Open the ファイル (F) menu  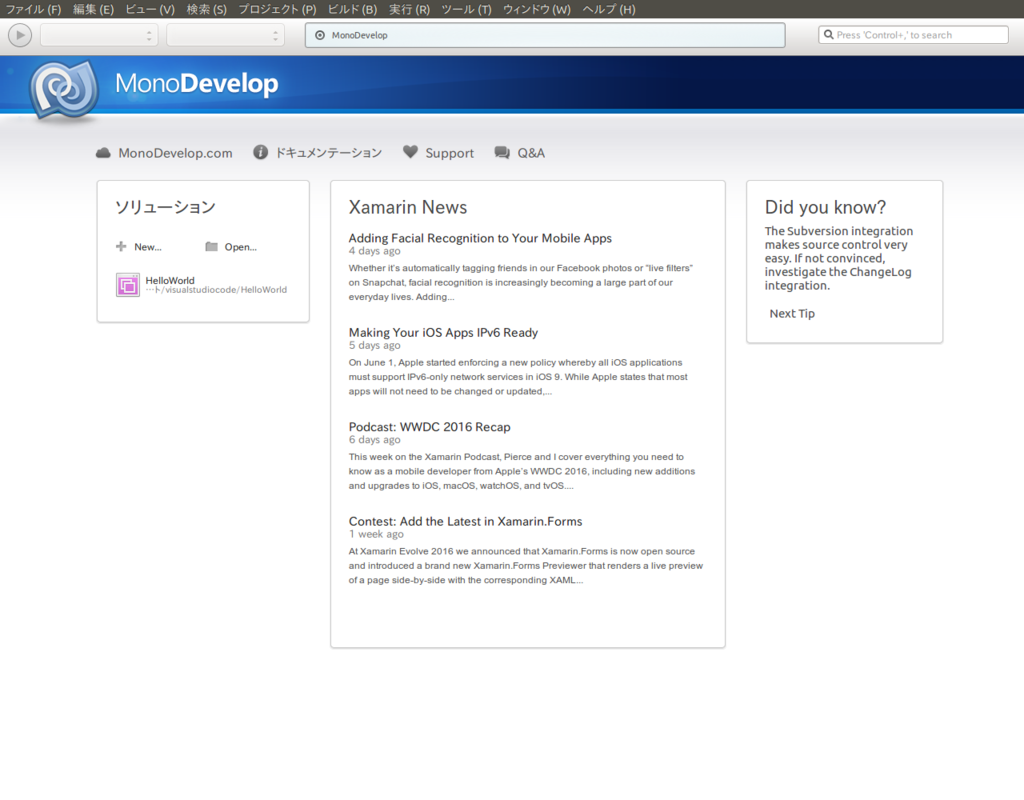(x=33, y=9)
